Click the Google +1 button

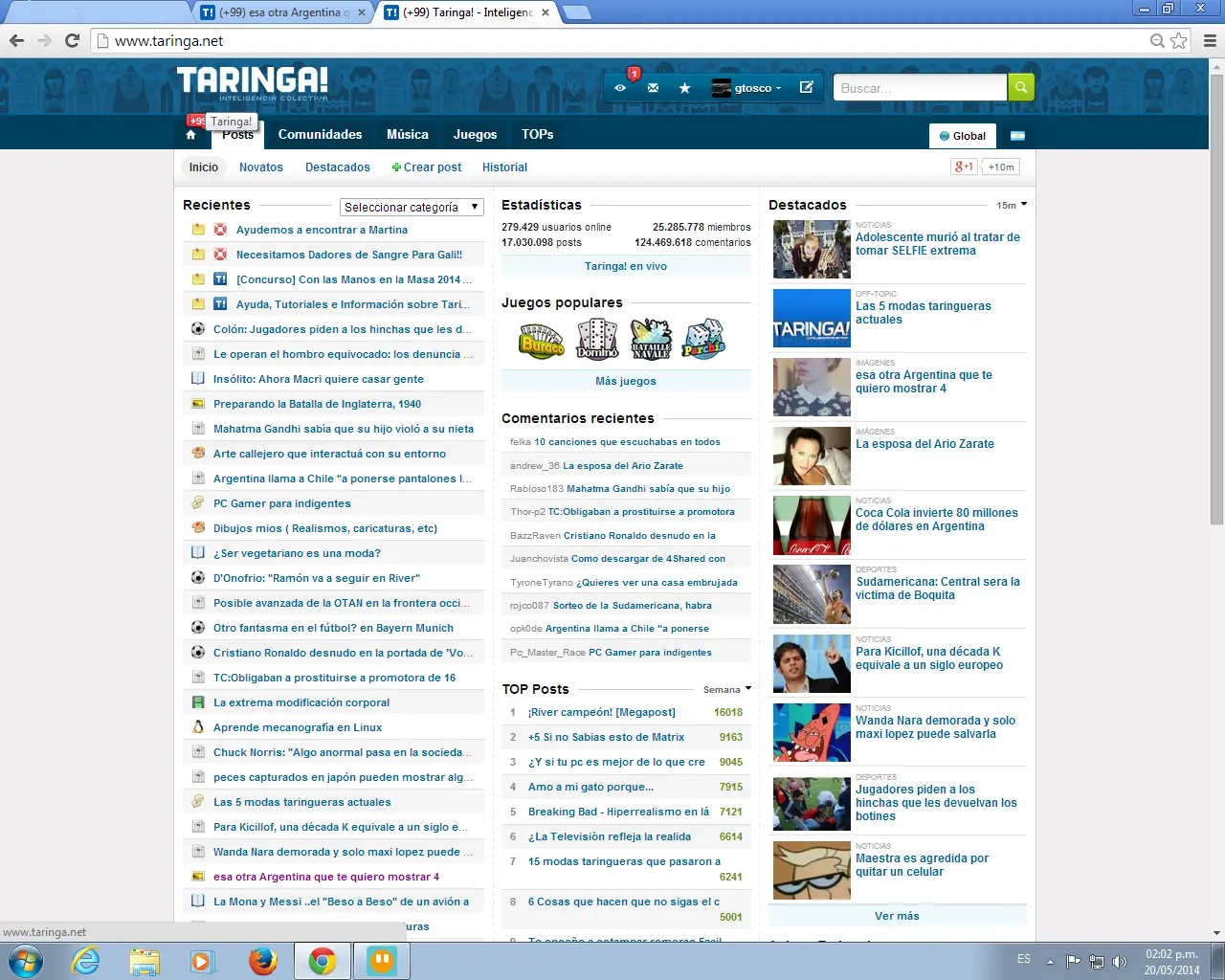click(964, 167)
